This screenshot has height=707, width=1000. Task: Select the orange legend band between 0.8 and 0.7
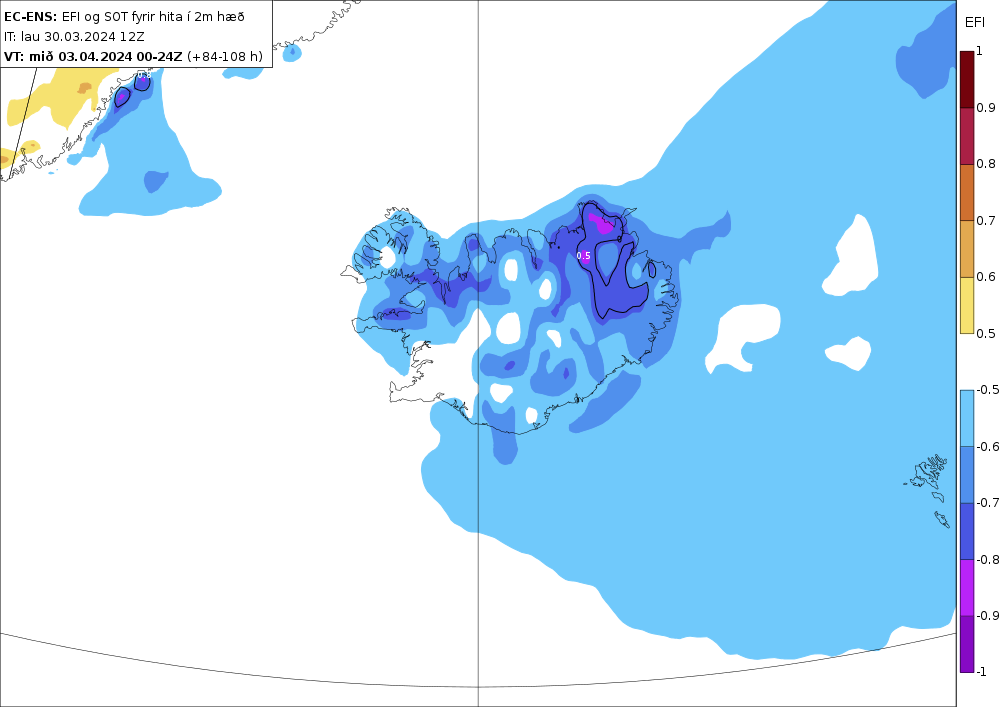967,193
